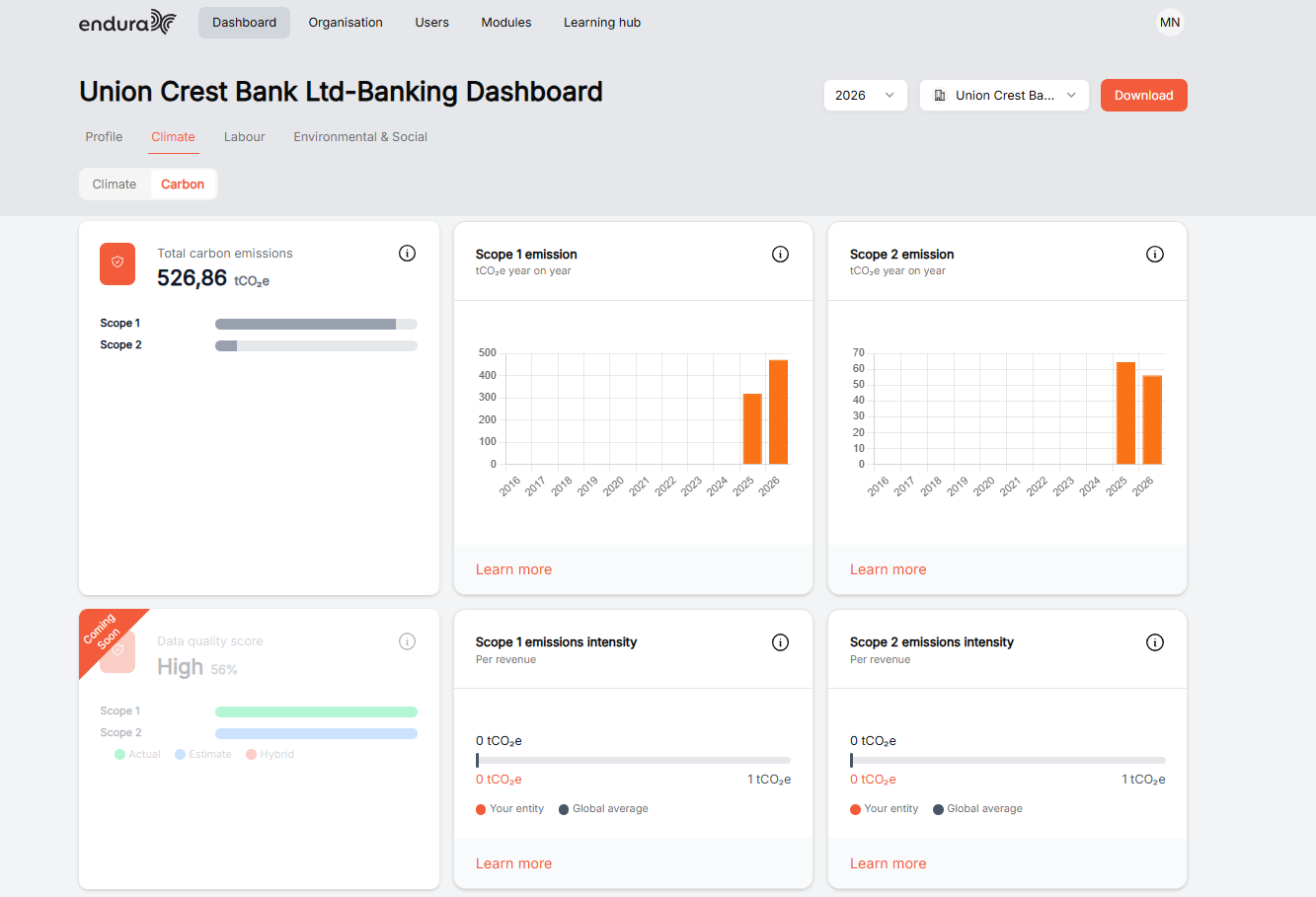Viewport: 1316px width, 897px height.
Task: Switch to the Carbon sub-toggle
Action: click(x=183, y=185)
